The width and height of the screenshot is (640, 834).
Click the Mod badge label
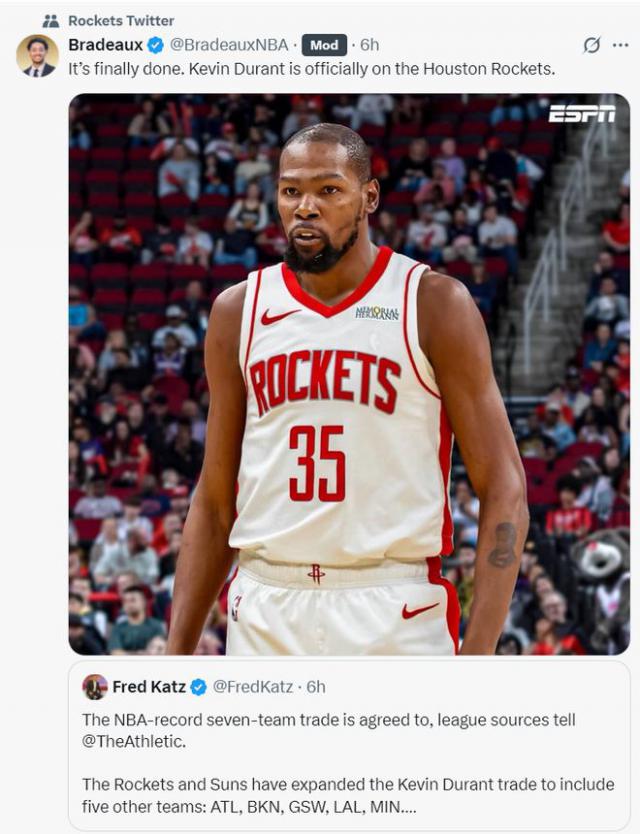pos(324,45)
